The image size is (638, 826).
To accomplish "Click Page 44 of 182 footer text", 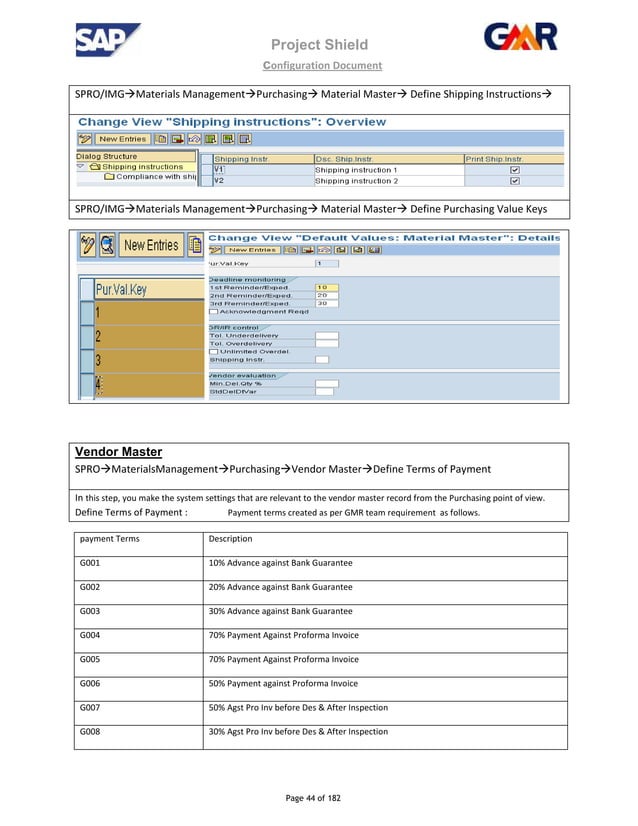I will (313, 798).
